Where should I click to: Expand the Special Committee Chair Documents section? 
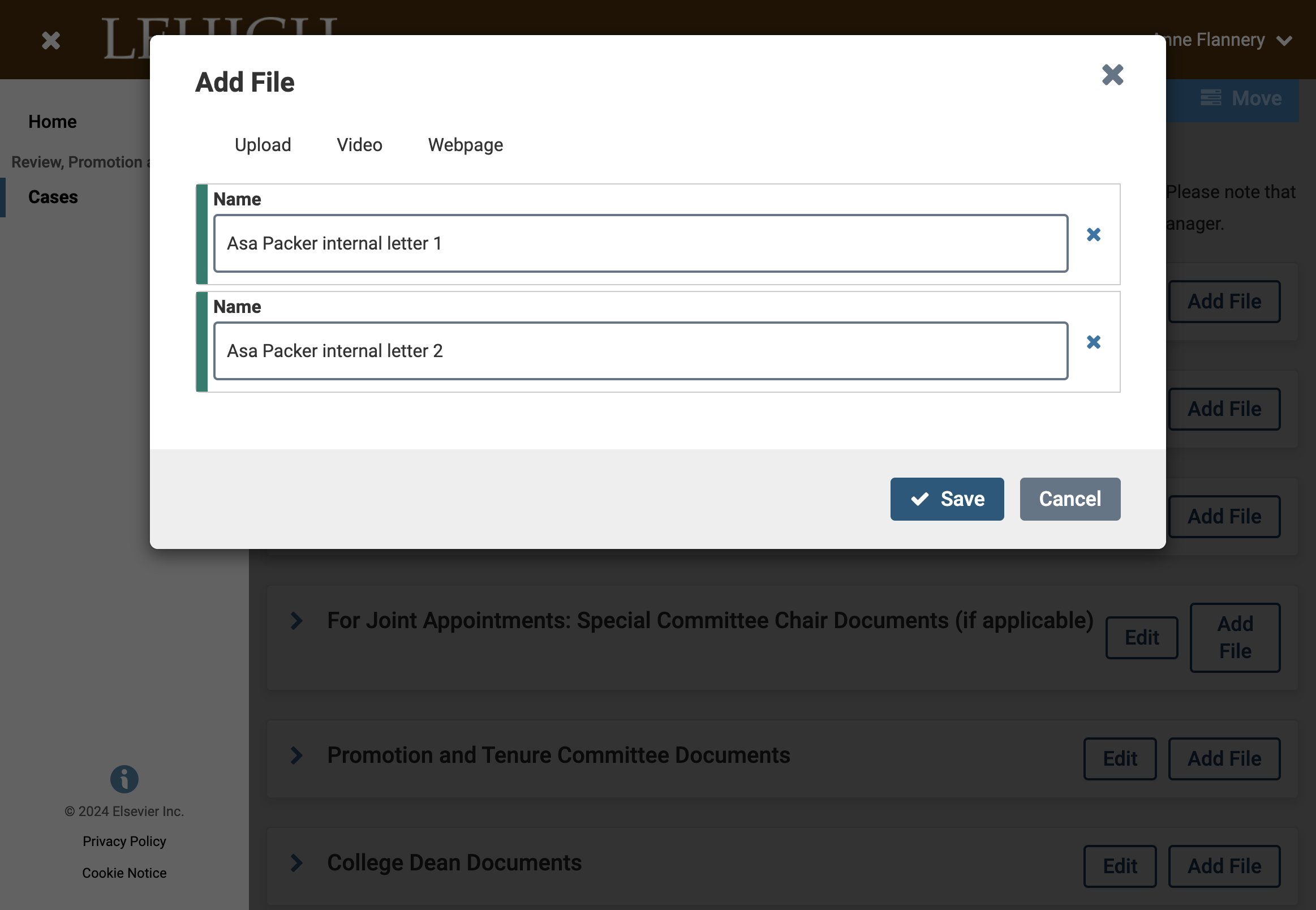click(296, 620)
